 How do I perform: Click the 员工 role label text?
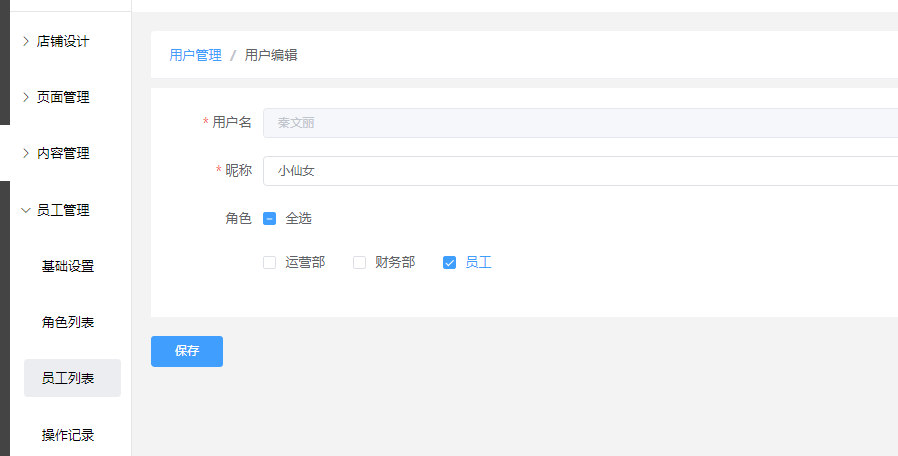[478, 263]
